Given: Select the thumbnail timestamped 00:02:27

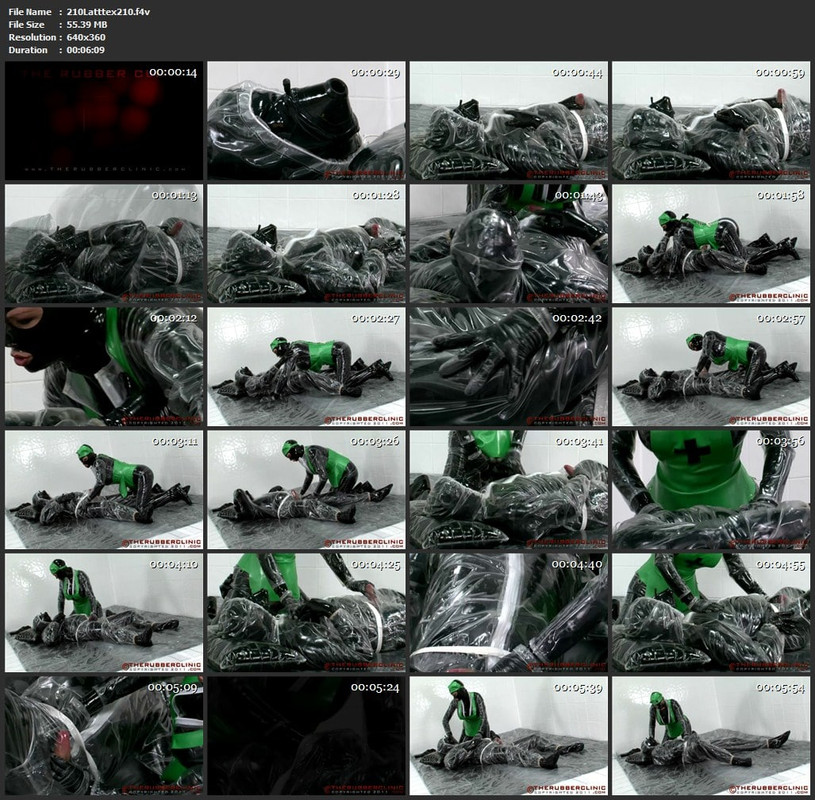Looking at the screenshot, I should click(306, 367).
